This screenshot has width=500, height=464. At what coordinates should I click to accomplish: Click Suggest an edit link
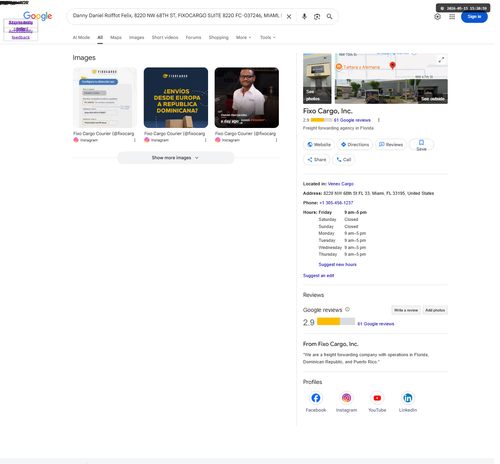pyautogui.click(x=318, y=275)
